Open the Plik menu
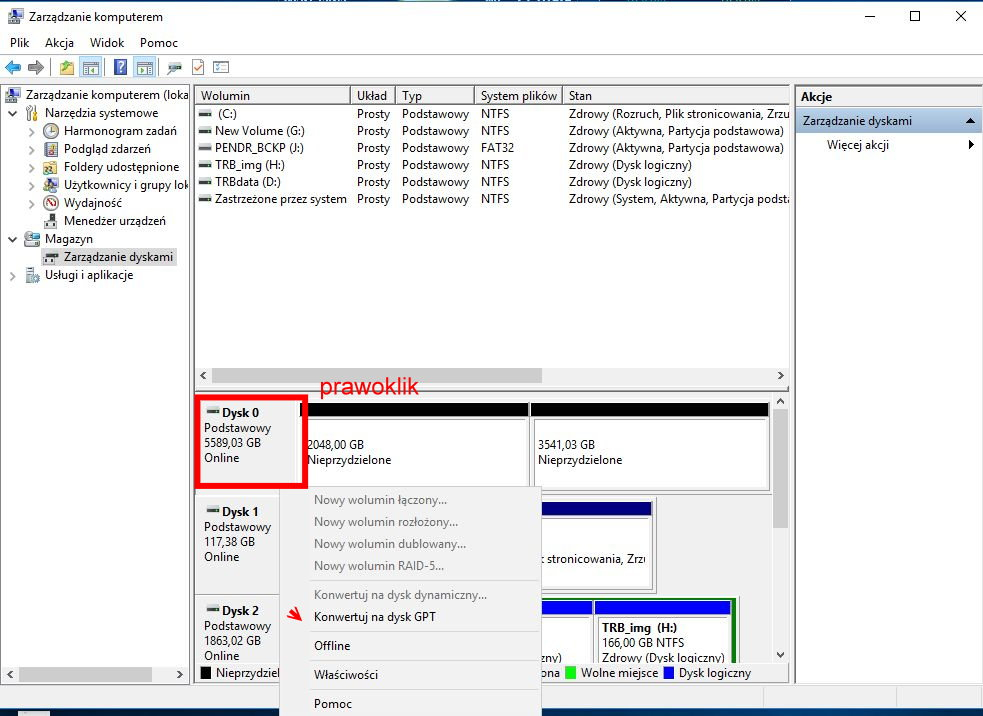Viewport: 983px width, 716px height. tap(19, 43)
